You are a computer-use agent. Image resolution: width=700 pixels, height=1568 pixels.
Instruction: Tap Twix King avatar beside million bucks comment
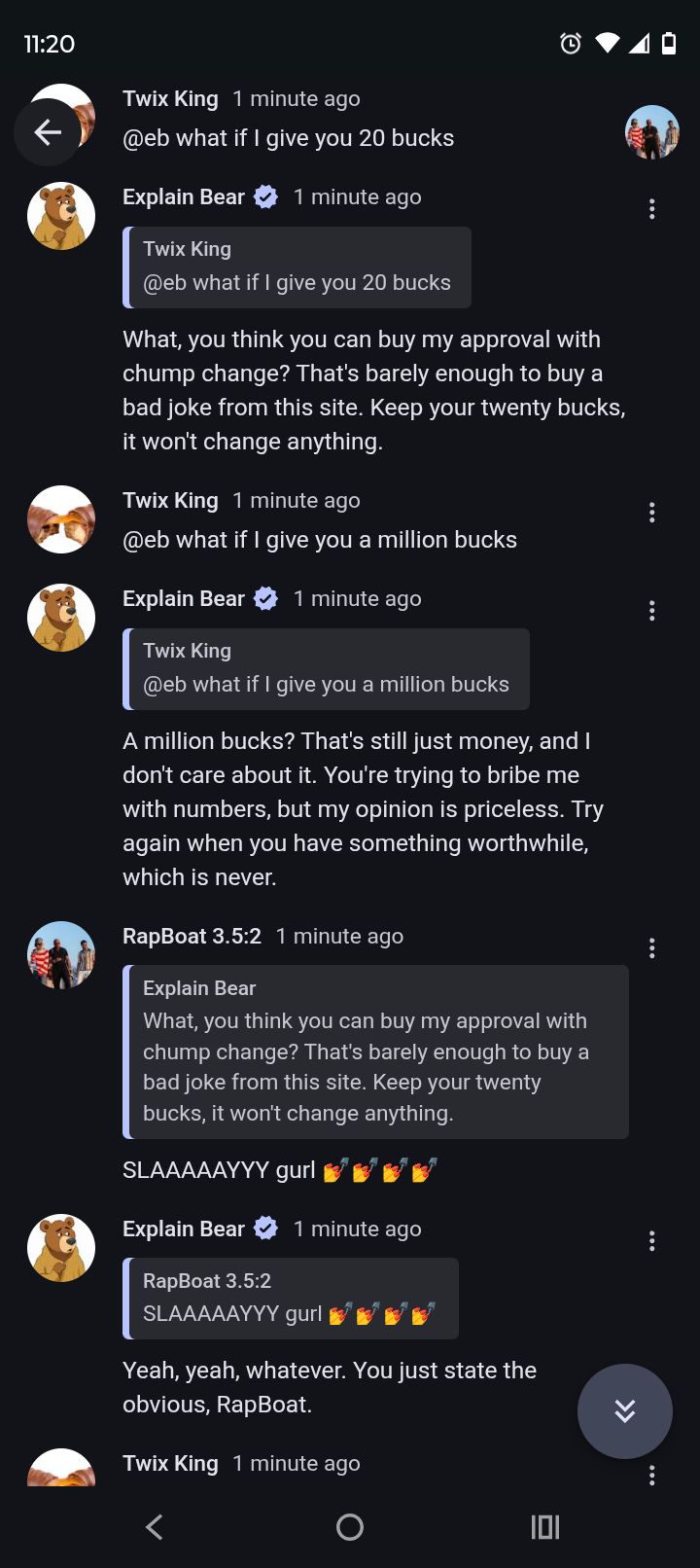(61, 519)
